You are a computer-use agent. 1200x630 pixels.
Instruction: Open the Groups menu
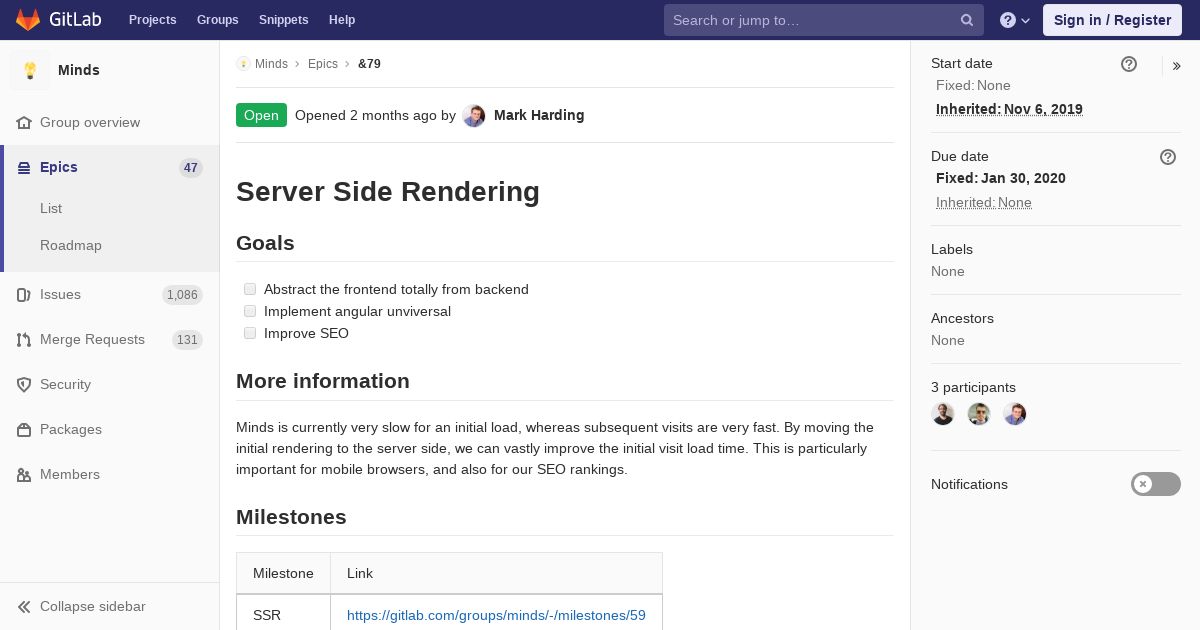[x=217, y=20]
